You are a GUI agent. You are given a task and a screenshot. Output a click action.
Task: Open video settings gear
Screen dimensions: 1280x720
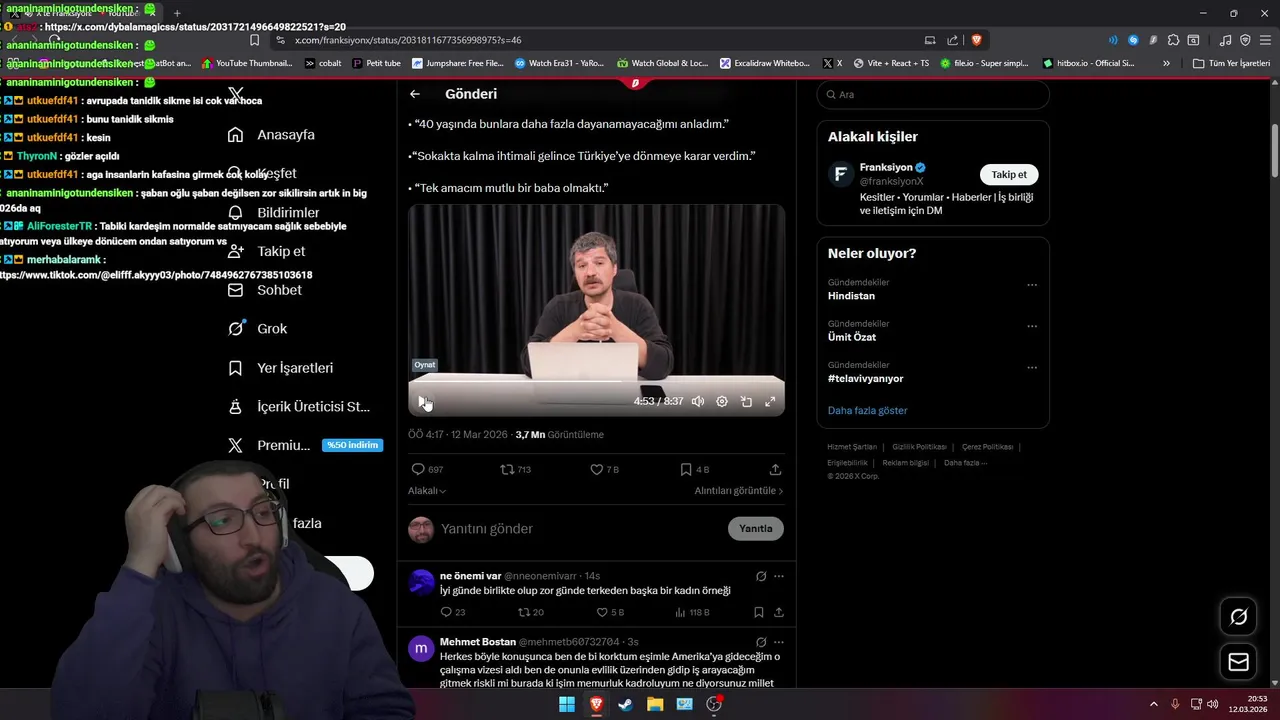(722, 401)
